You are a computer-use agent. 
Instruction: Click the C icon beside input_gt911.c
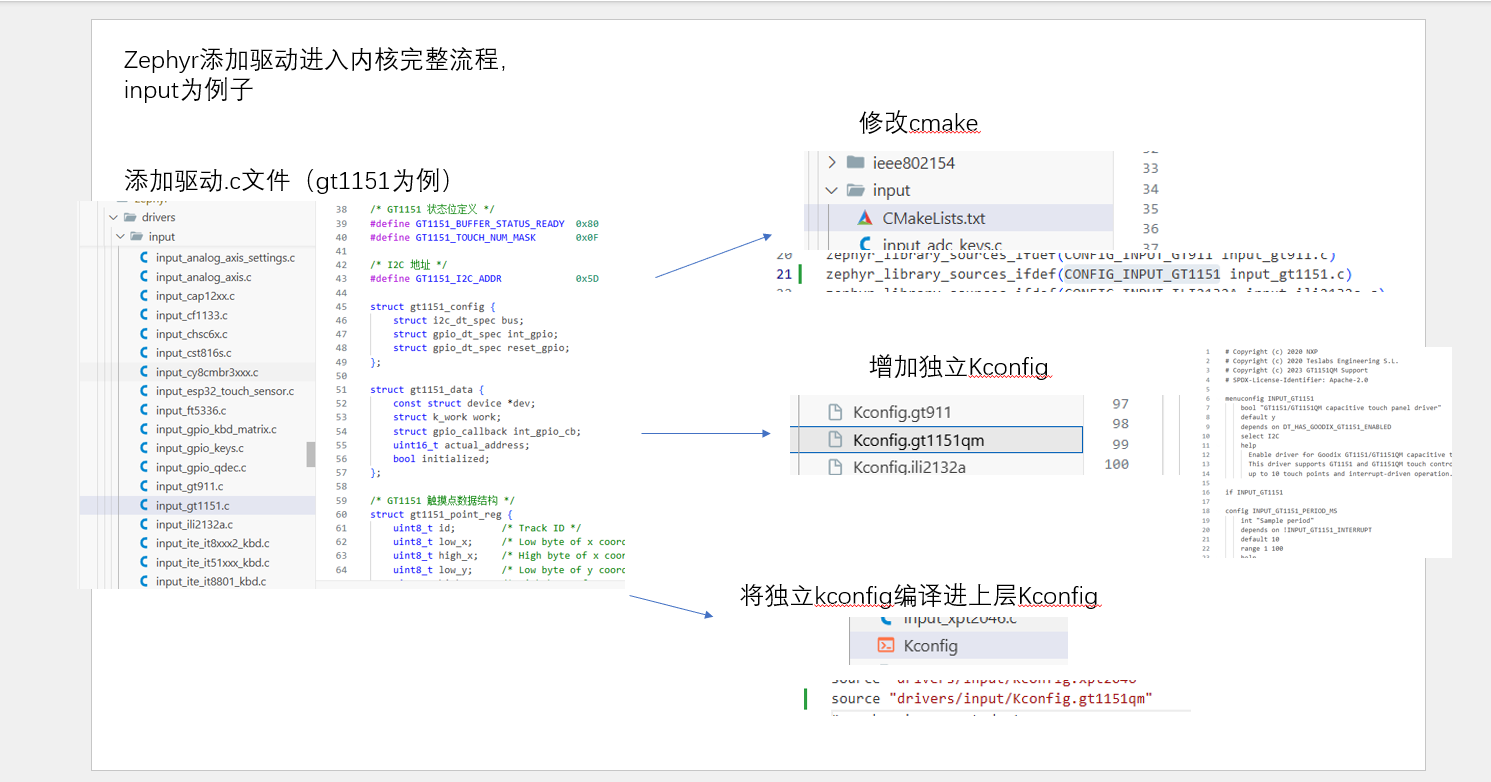tap(146, 486)
